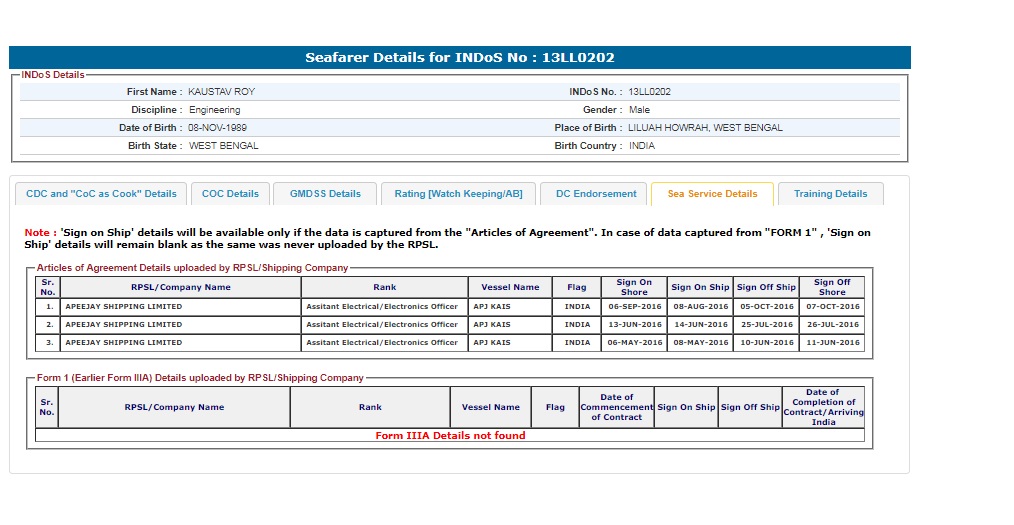Viewport: 1014px width, 525px height.
Task: Open the CDC and "CoC as Cook" Details tab
Action: pyautogui.click(x=101, y=194)
